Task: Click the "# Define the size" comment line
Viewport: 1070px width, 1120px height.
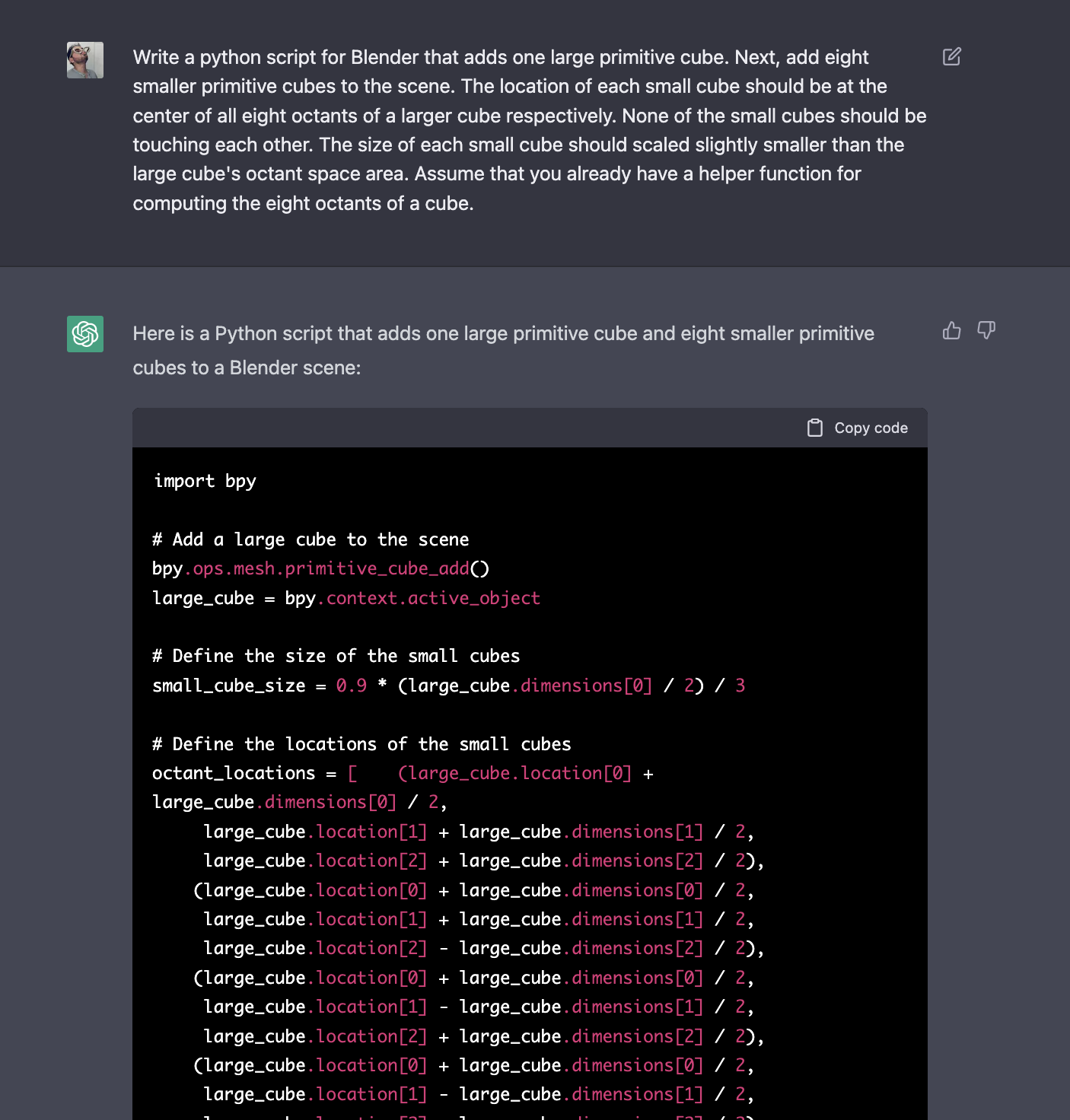Action: (x=336, y=656)
